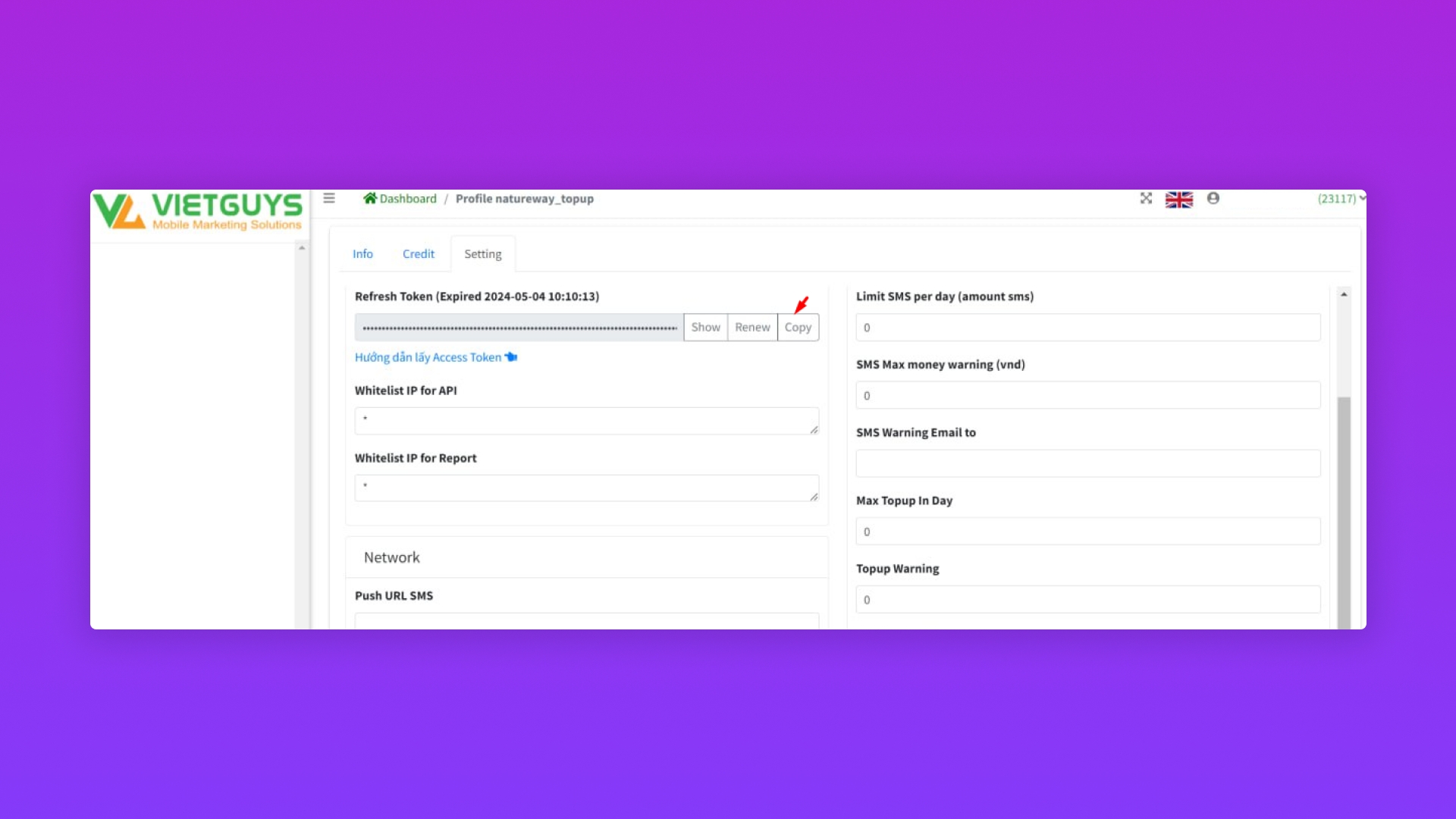Click the right panel scrollbar up arrow

[1344, 294]
